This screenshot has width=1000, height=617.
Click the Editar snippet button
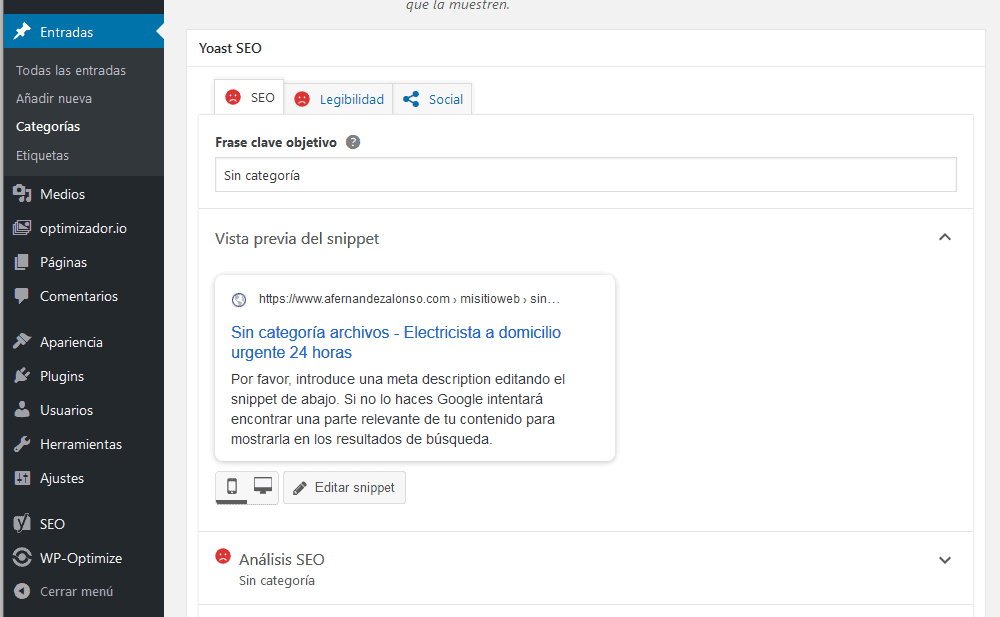[x=344, y=487]
